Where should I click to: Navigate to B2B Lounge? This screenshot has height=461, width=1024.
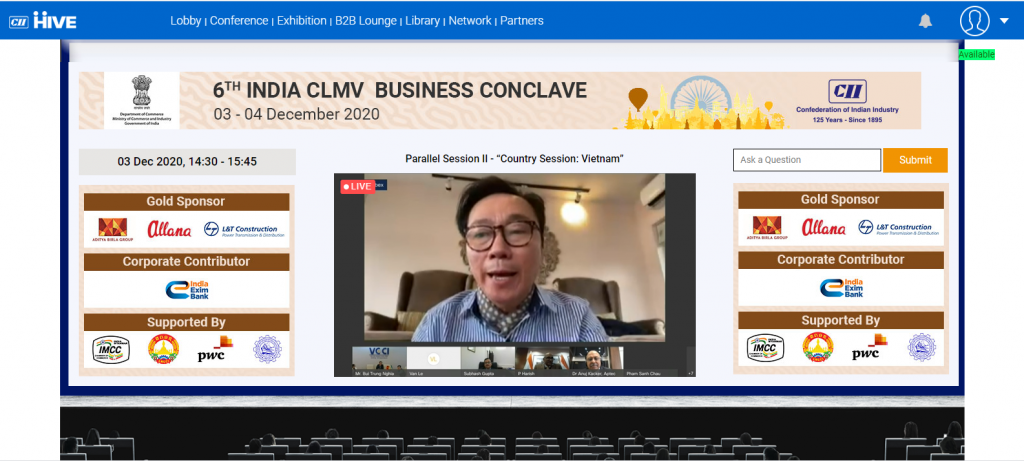coord(366,21)
